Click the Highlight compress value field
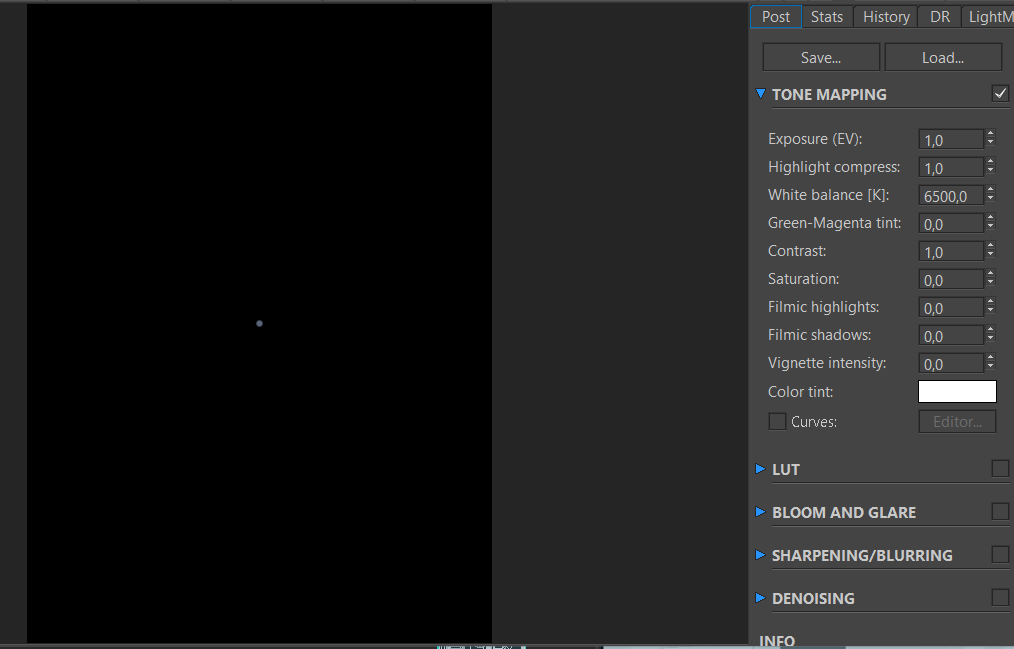Viewport: 1014px width, 649px height. click(951, 167)
